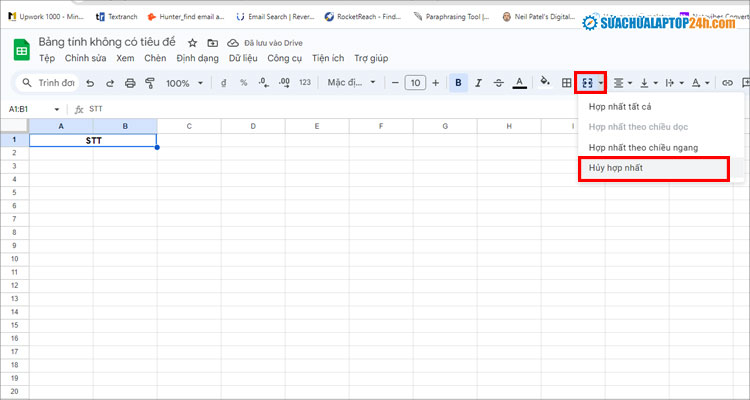Open horizontal align dropdown

click(622, 83)
